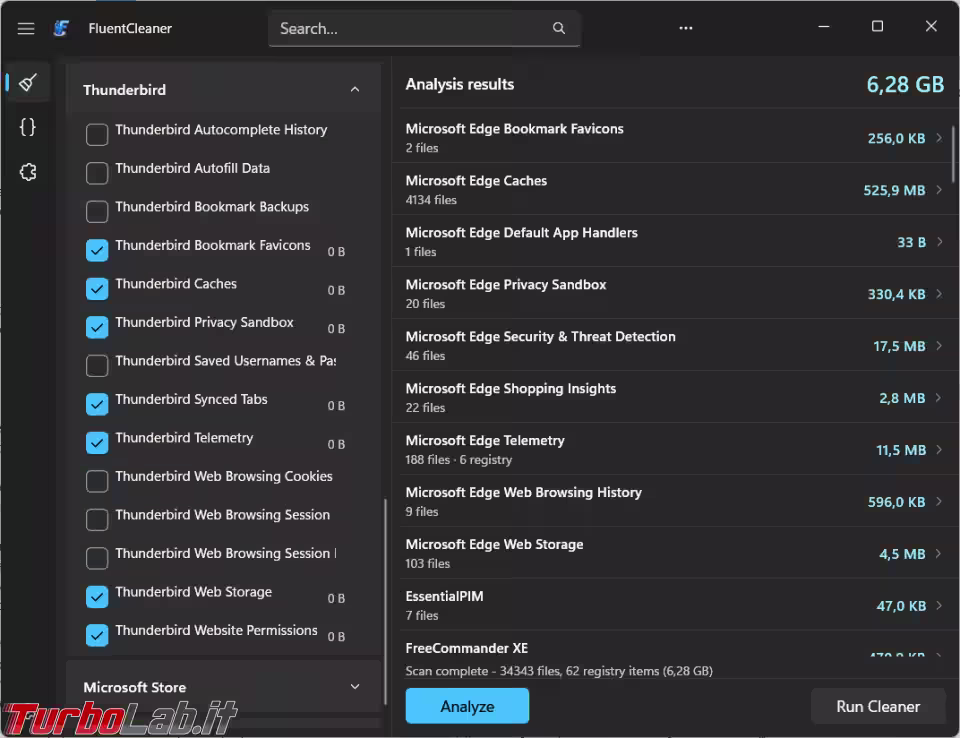Click the Analysis results heading

460,85
